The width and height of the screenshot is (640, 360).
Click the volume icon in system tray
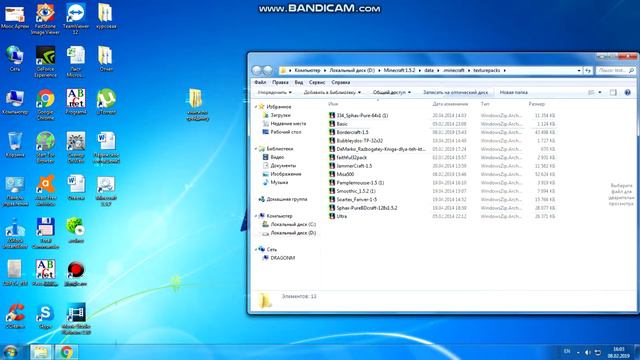point(587,352)
